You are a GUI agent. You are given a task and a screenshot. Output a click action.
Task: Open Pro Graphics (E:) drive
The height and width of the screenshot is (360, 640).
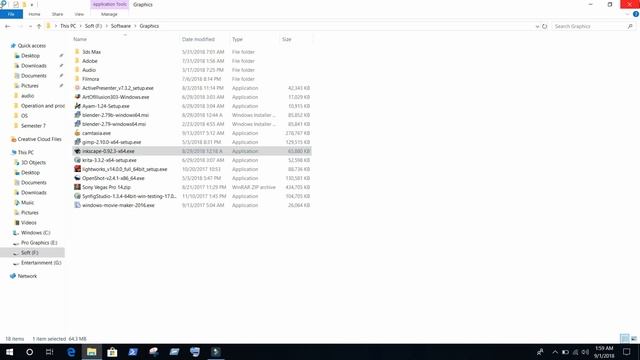39,242
